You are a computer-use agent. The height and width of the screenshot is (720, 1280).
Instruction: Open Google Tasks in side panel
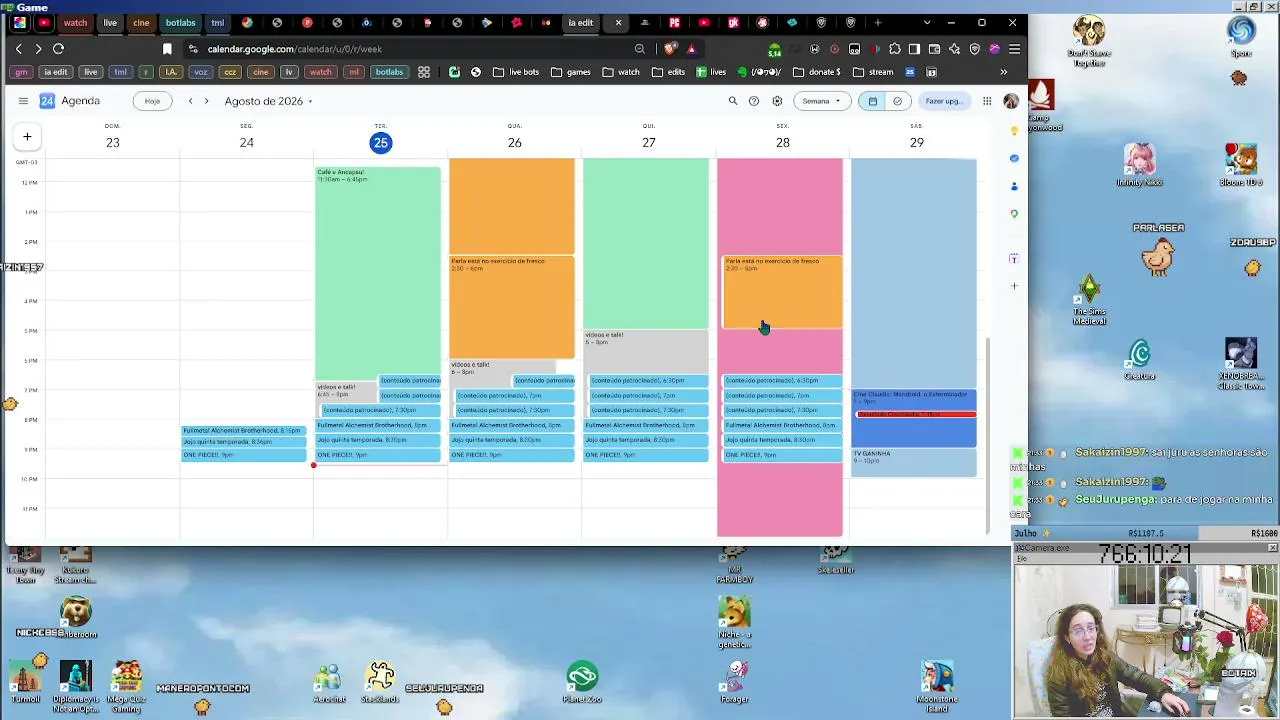(x=1014, y=158)
